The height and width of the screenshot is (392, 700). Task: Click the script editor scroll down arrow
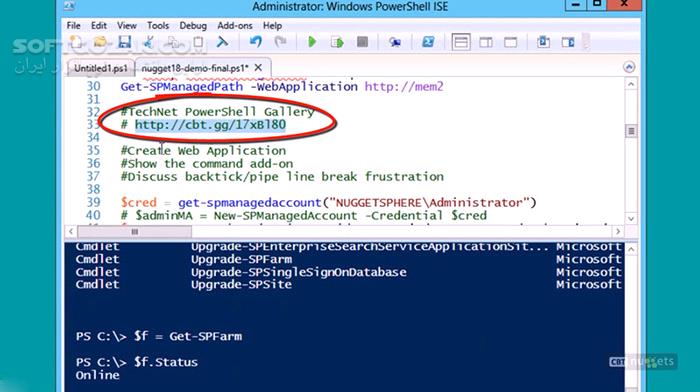point(631,219)
